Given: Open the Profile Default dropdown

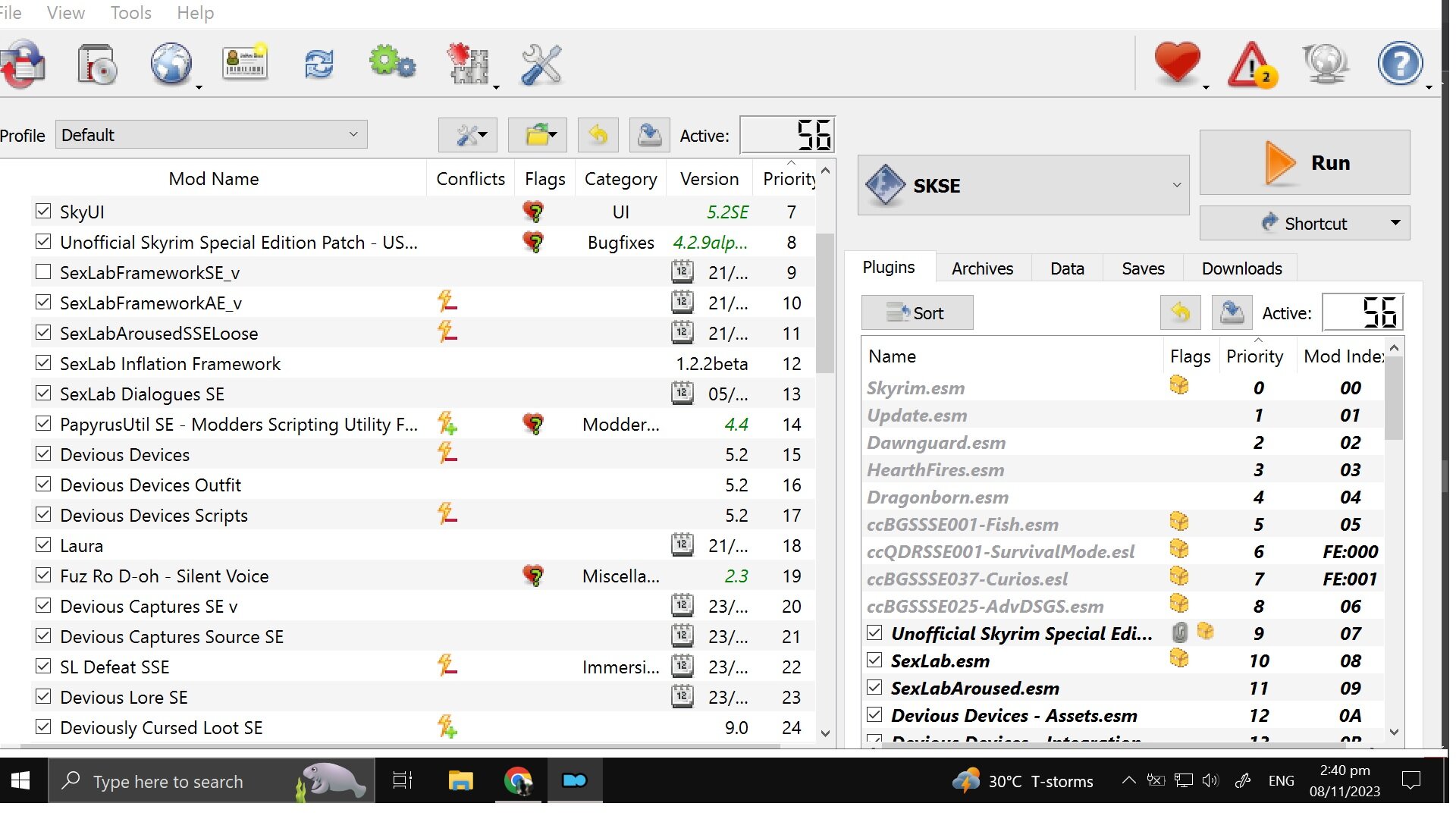Looking at the screenshot, I should (x=211, y=135).
